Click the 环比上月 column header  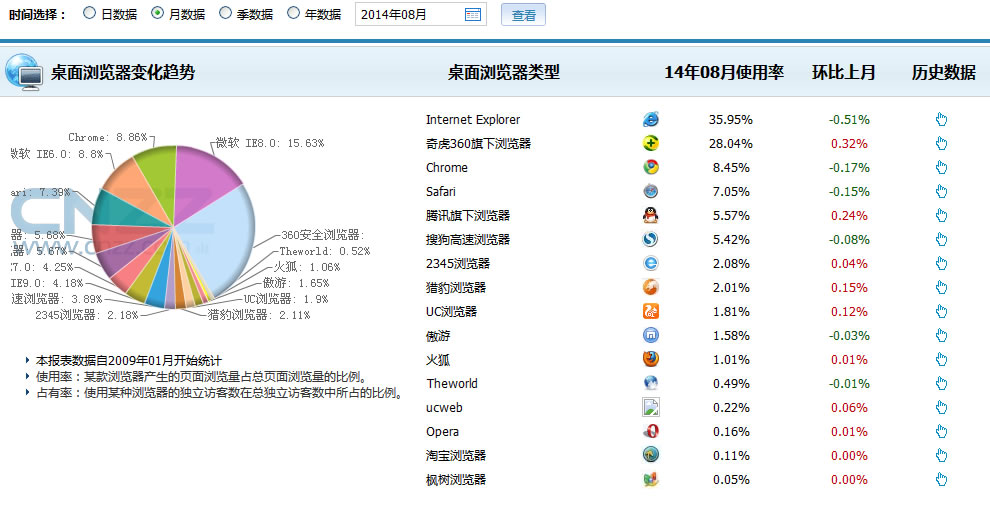[843, 72]
